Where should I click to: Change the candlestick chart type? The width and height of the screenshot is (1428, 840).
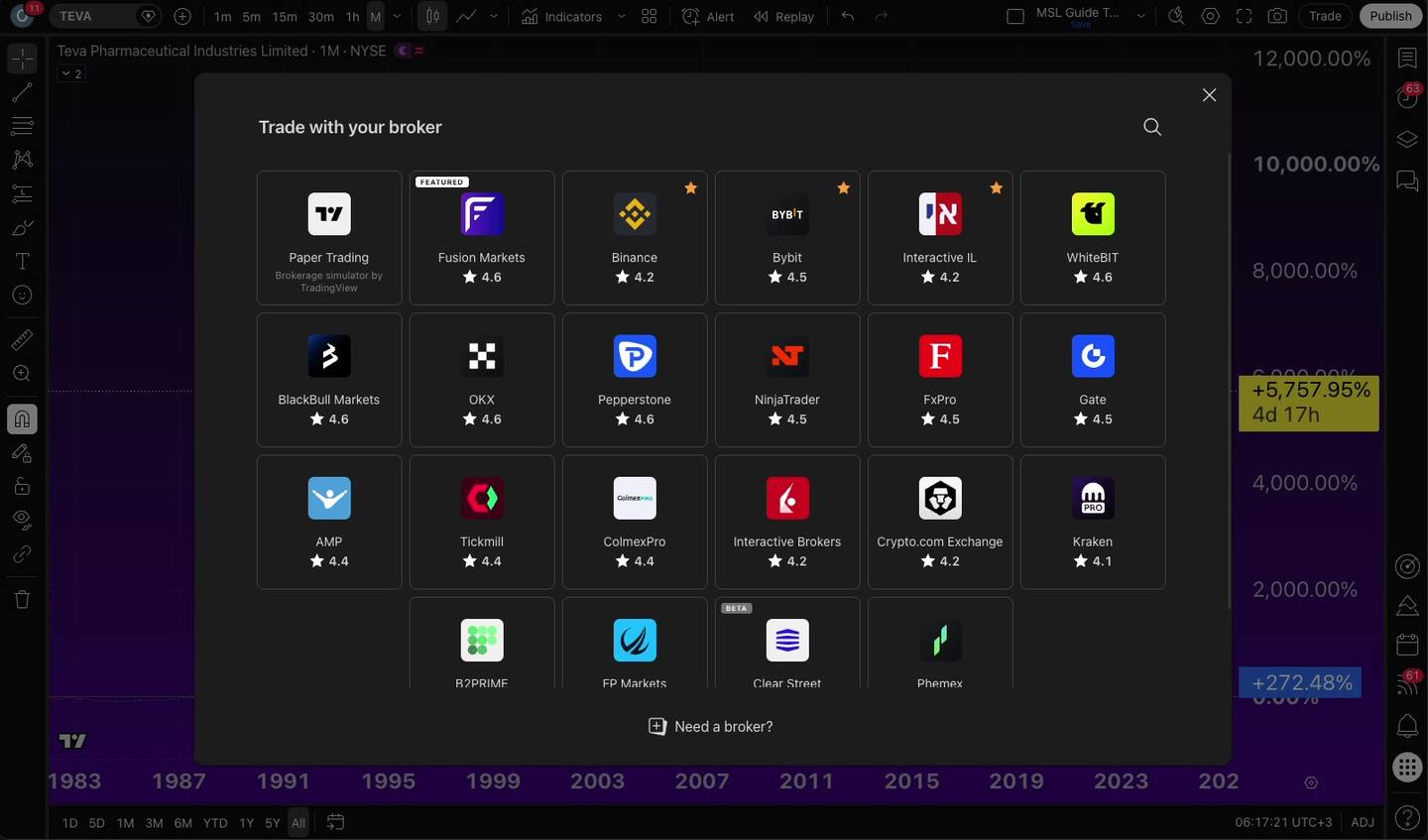[432, 16]
